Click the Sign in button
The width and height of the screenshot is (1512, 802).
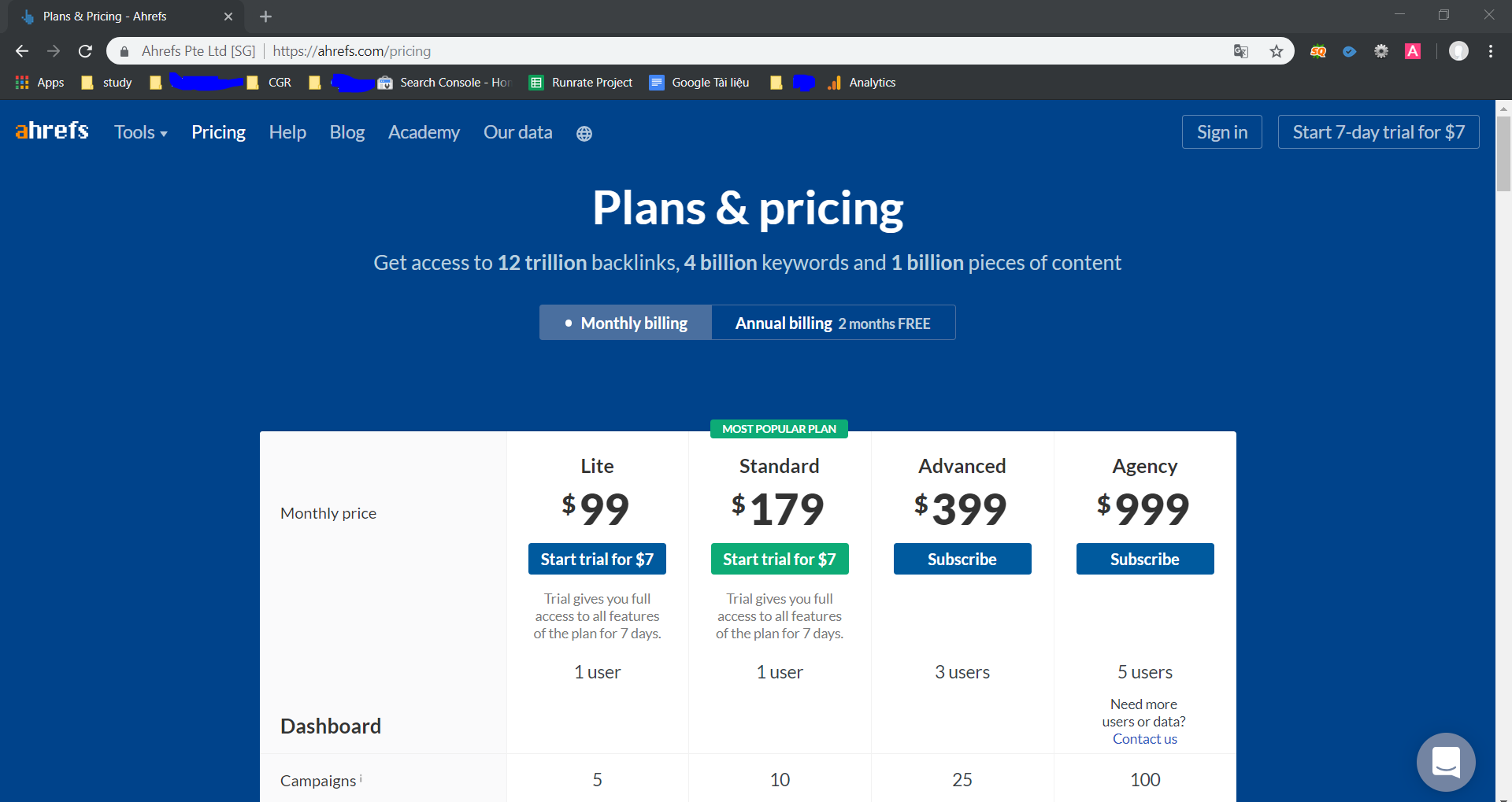[1221, 132]
